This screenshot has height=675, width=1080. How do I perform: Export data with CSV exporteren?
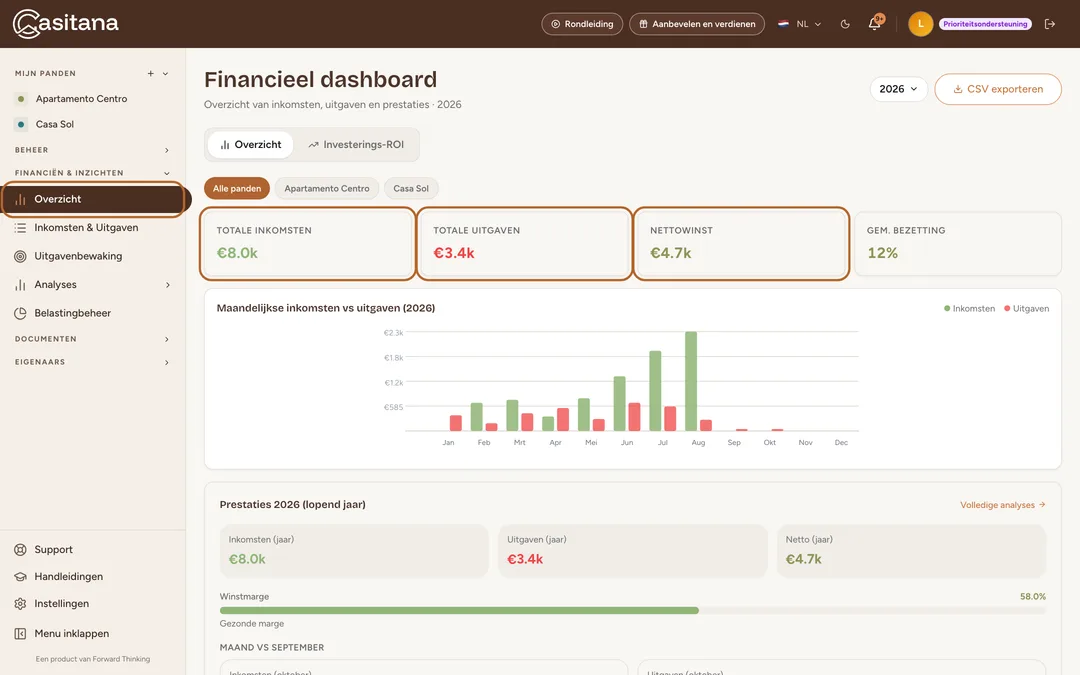coord(998,89)
